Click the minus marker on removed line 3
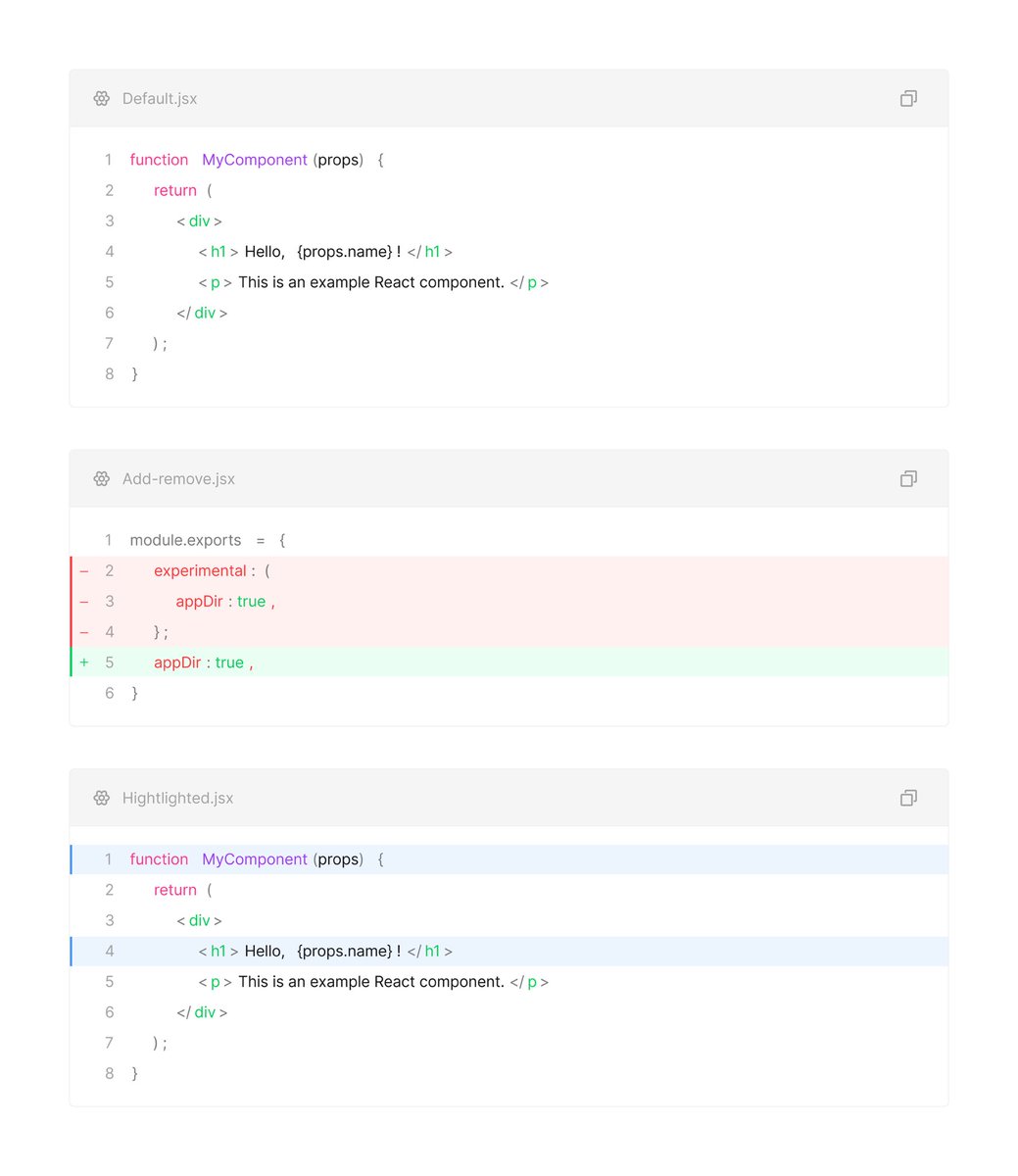 click(84, 601)
